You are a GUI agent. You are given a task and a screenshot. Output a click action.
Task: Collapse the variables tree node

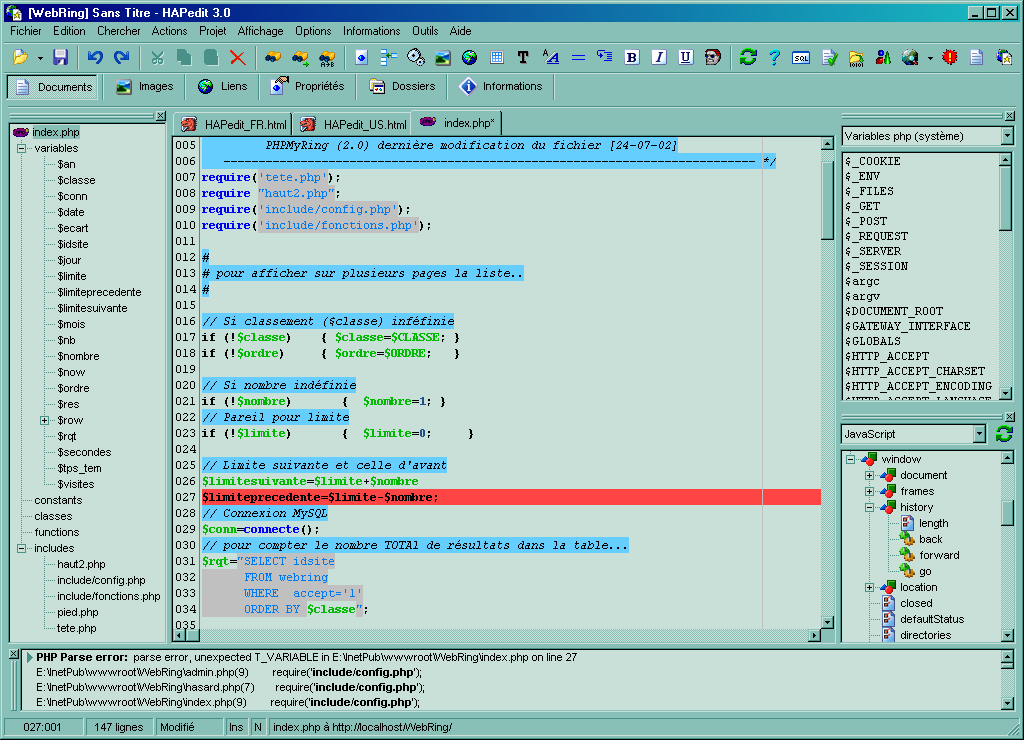point(22,148)
